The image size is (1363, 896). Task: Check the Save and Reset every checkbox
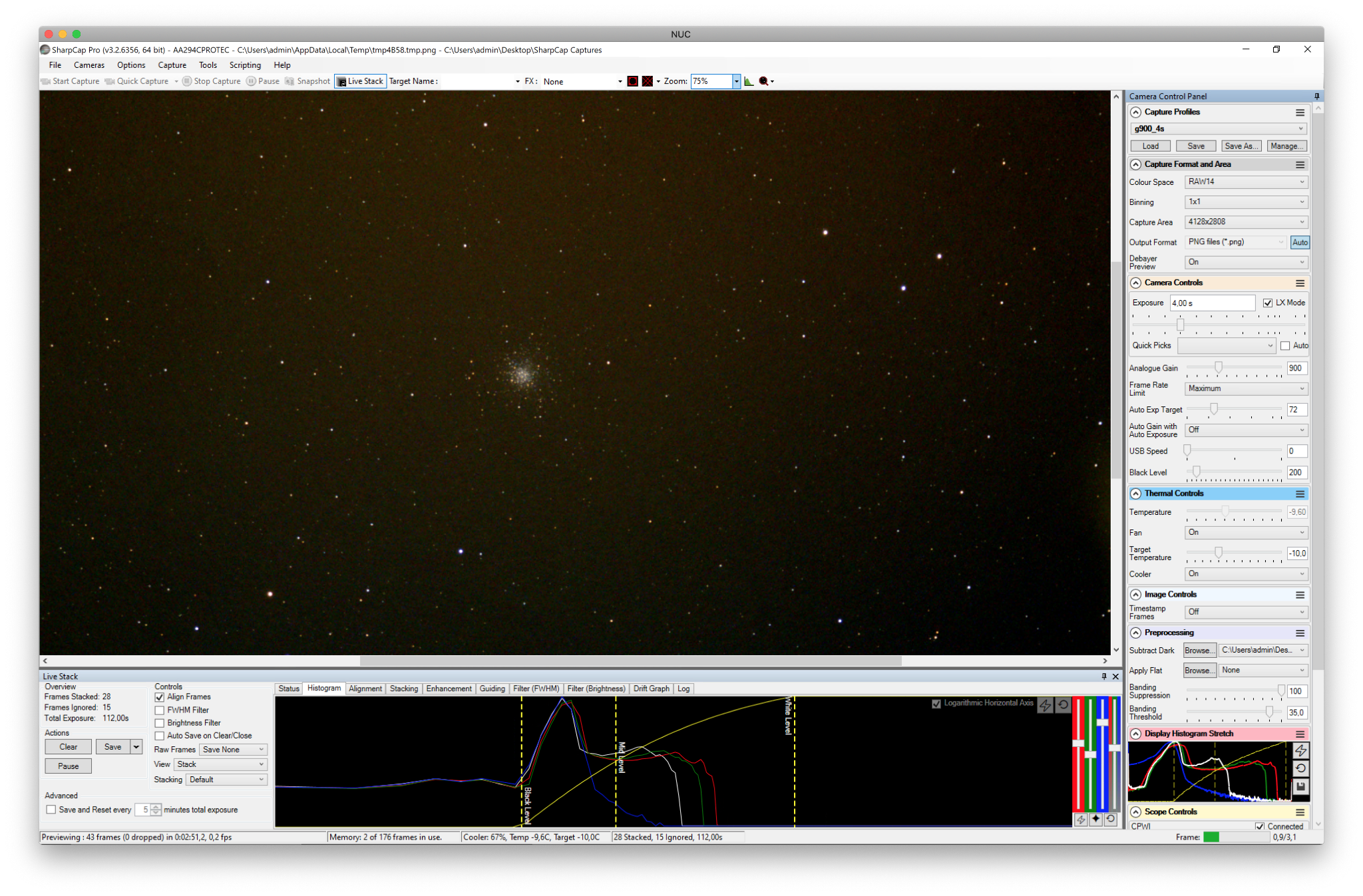(51, 810)
